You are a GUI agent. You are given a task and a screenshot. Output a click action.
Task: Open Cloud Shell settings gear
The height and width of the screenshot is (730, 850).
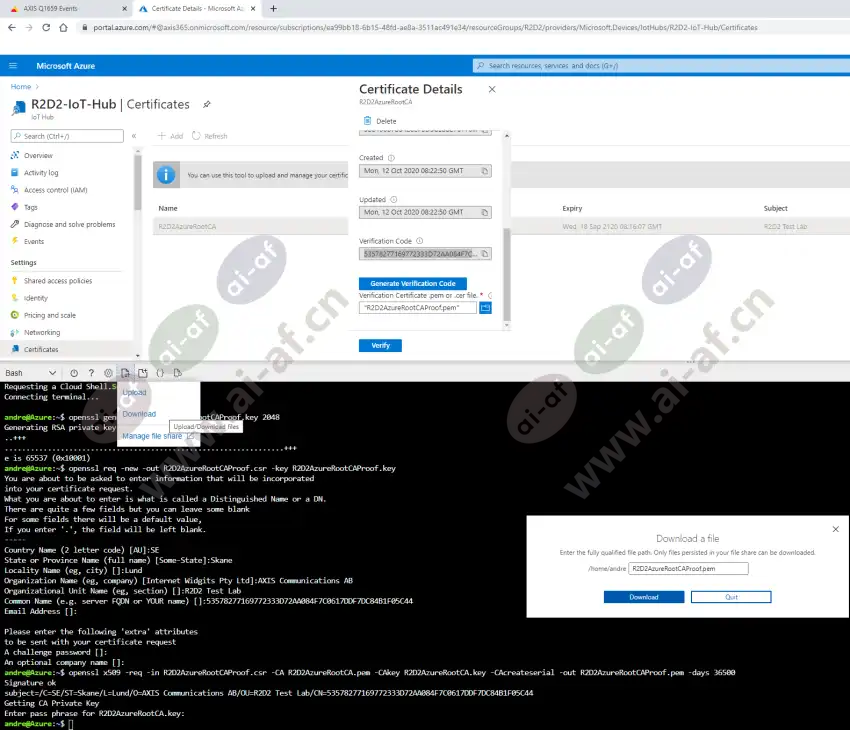pos(108,373)
